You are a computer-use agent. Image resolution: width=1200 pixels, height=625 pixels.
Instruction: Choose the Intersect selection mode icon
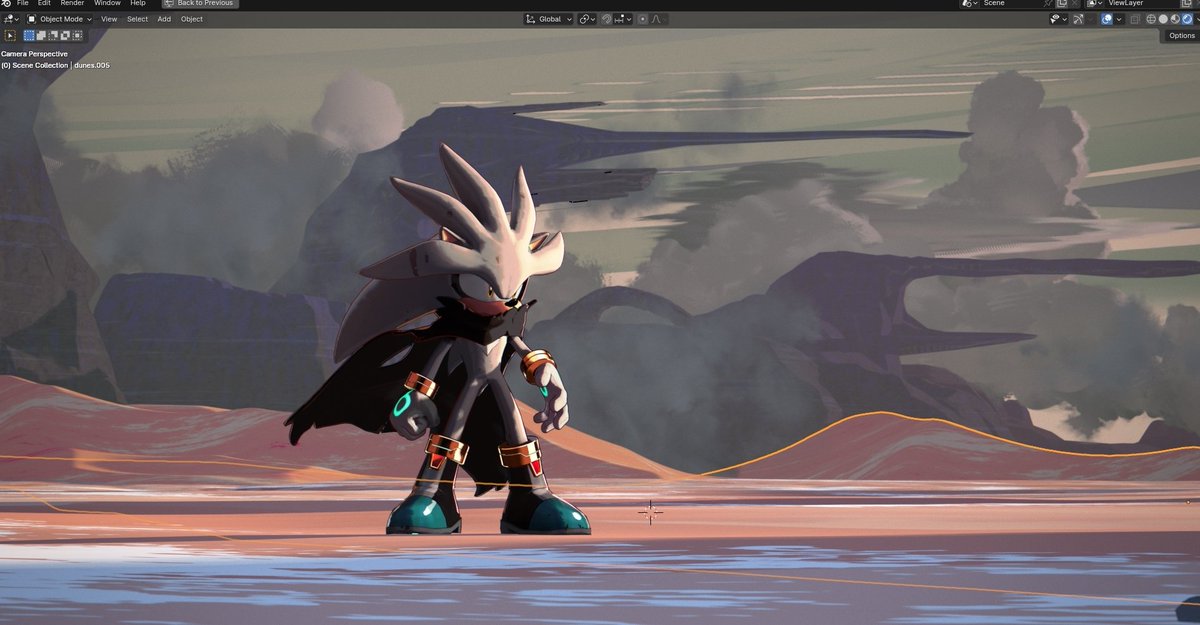click(x=77, y=35)
